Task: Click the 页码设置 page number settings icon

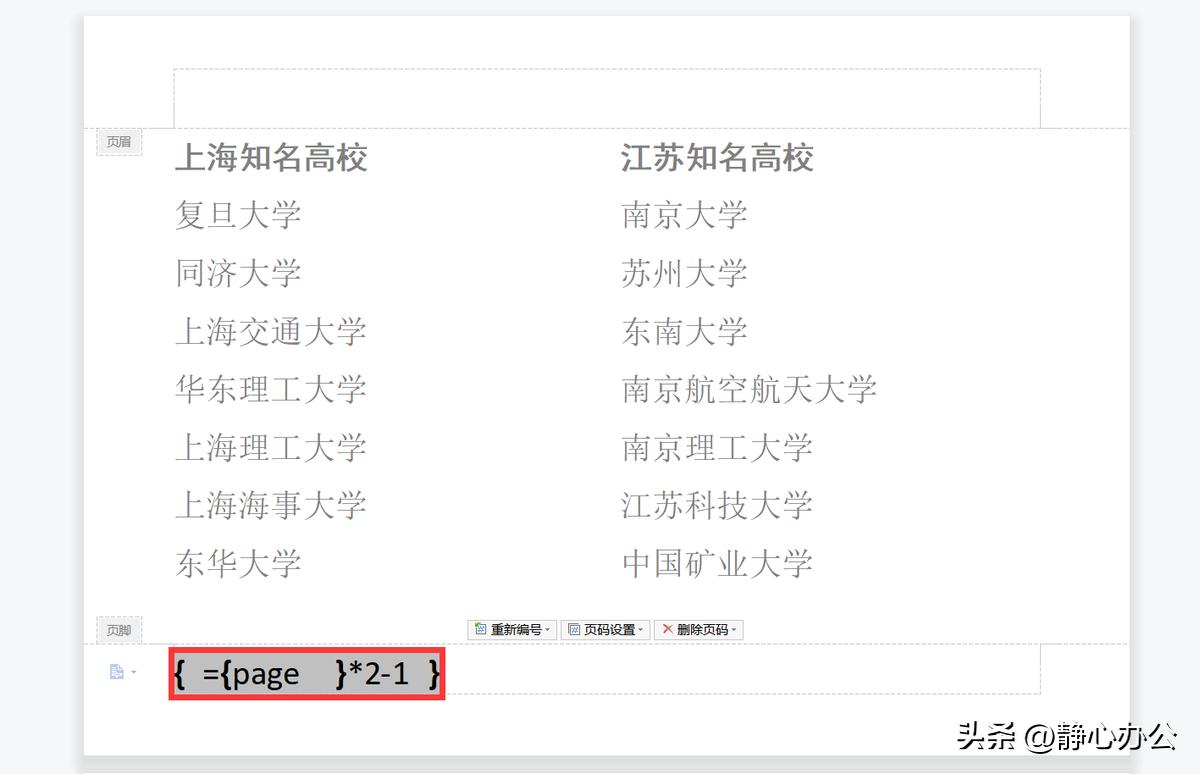Action: click(x=573, y=628)
